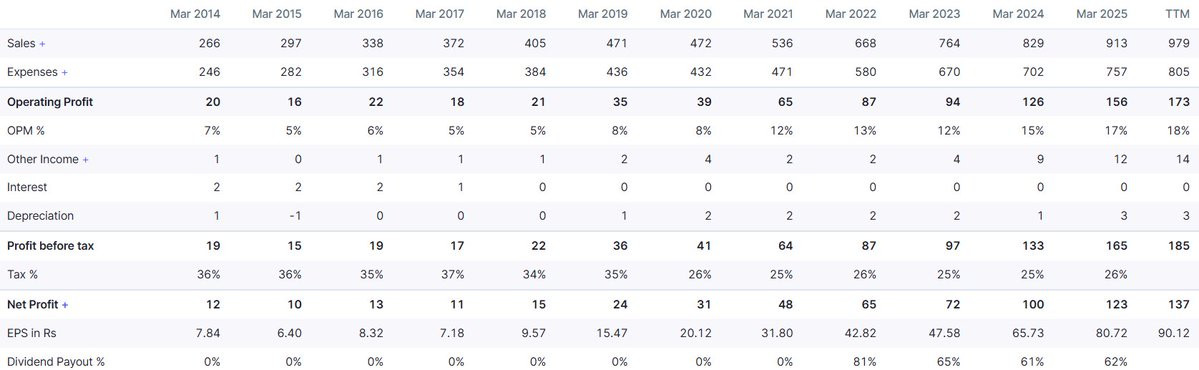Click the Dividend Payout % label
Screen dimensions: 1199x370
click(56, 362)
